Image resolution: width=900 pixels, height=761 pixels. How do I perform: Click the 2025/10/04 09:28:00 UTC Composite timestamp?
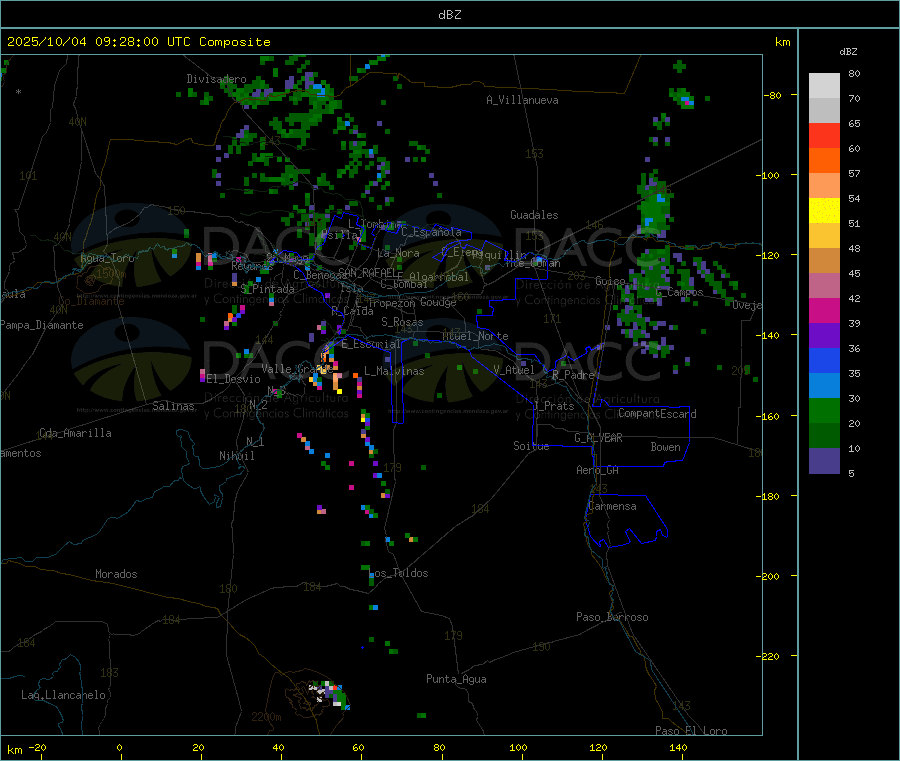tap(138, 42)
